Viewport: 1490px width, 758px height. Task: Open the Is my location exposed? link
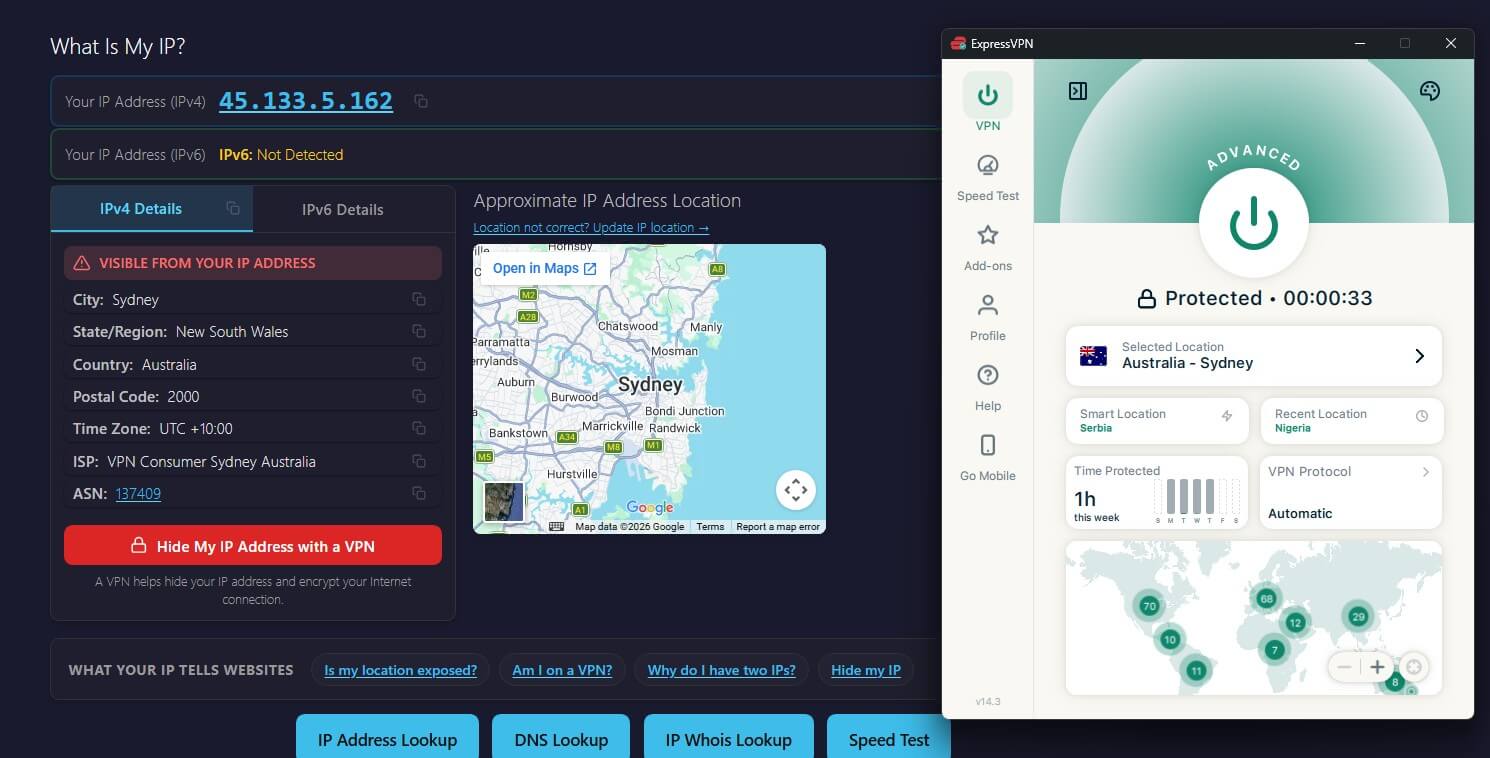pyautogui.click(x=400, y=670)
